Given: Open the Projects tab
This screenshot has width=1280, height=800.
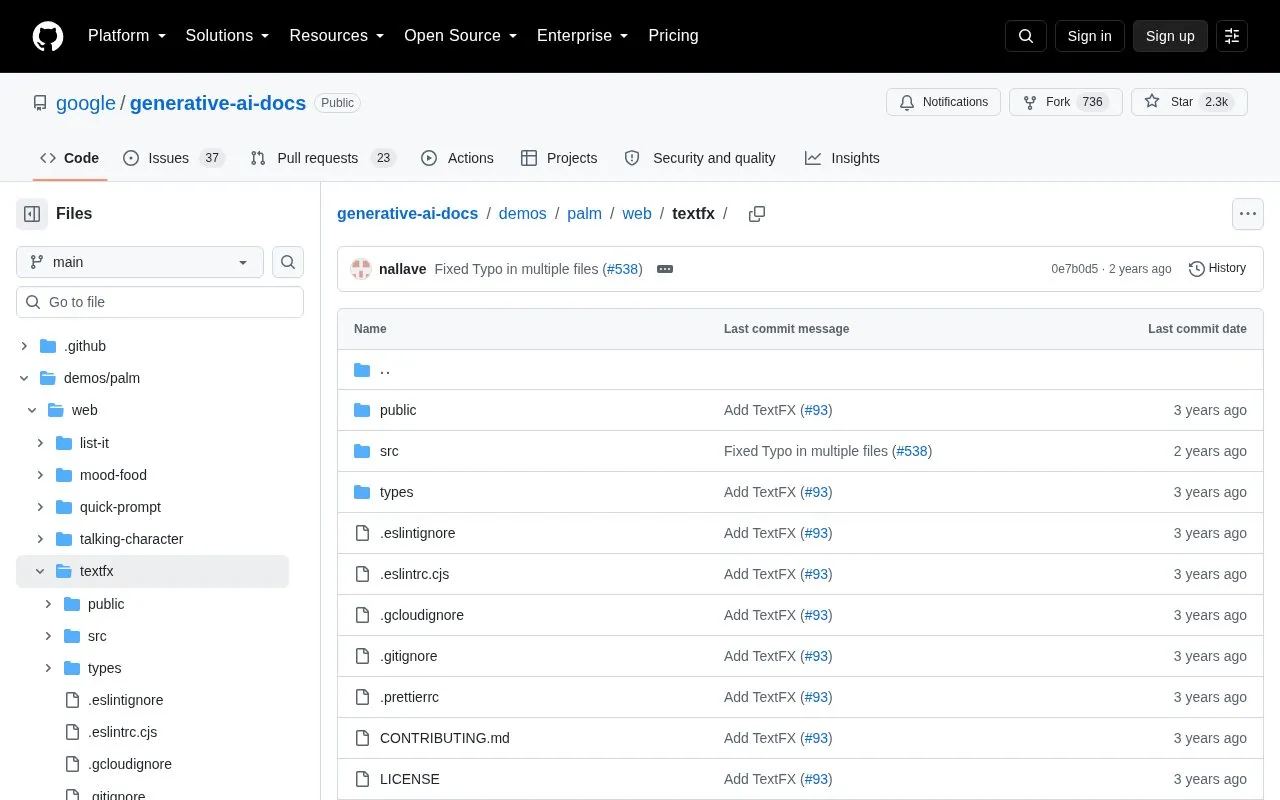Looking at the screenshot, I should 559,158.
